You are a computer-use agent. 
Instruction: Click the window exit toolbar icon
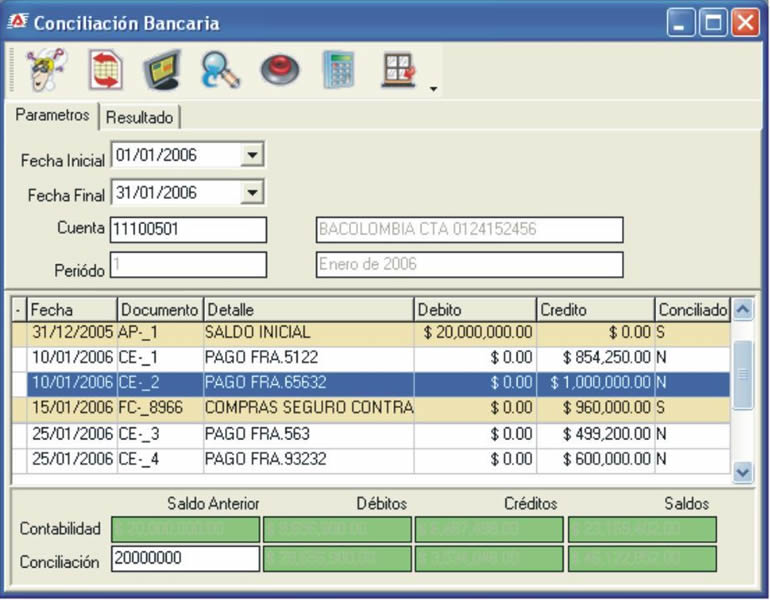pos(398,70)
